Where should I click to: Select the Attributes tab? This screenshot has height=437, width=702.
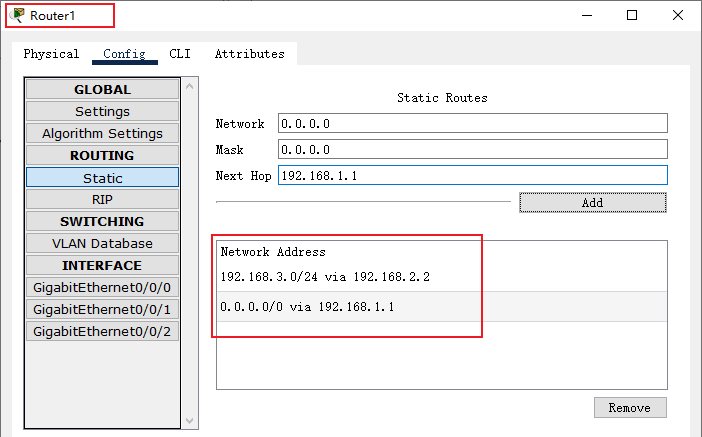(249, 54)
